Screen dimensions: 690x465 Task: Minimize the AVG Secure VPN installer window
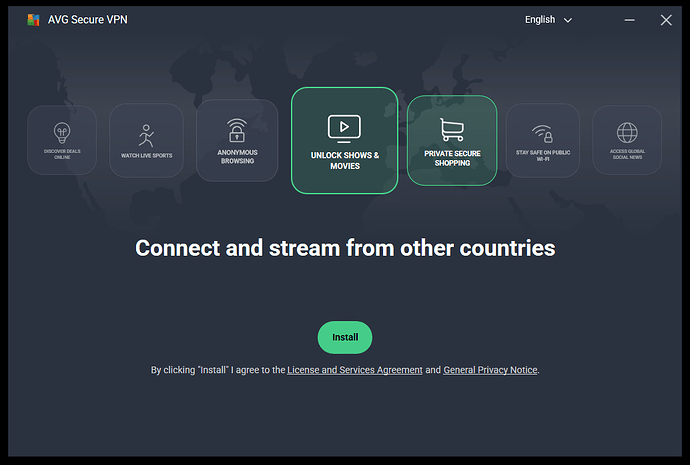(630, 20)
